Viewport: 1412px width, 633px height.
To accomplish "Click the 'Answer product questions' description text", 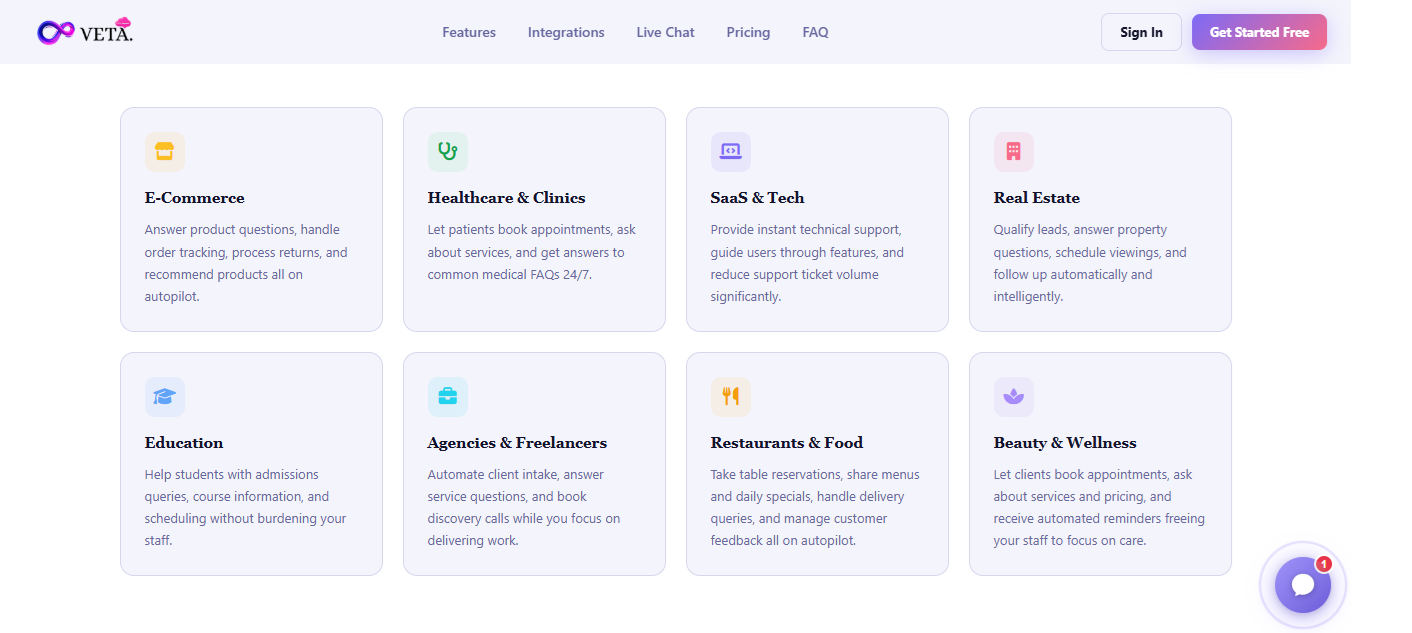I will [246, 263].
